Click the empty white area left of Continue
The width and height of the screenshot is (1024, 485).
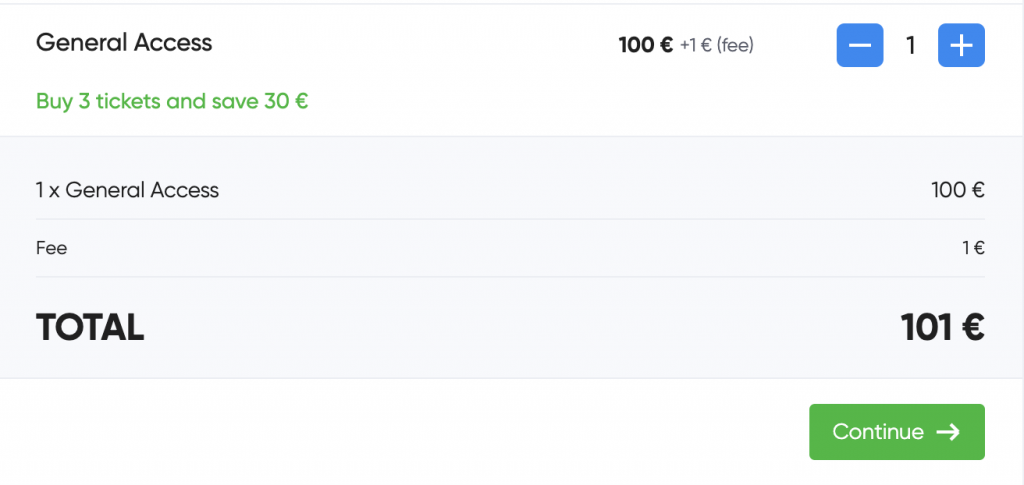(400, 432)
